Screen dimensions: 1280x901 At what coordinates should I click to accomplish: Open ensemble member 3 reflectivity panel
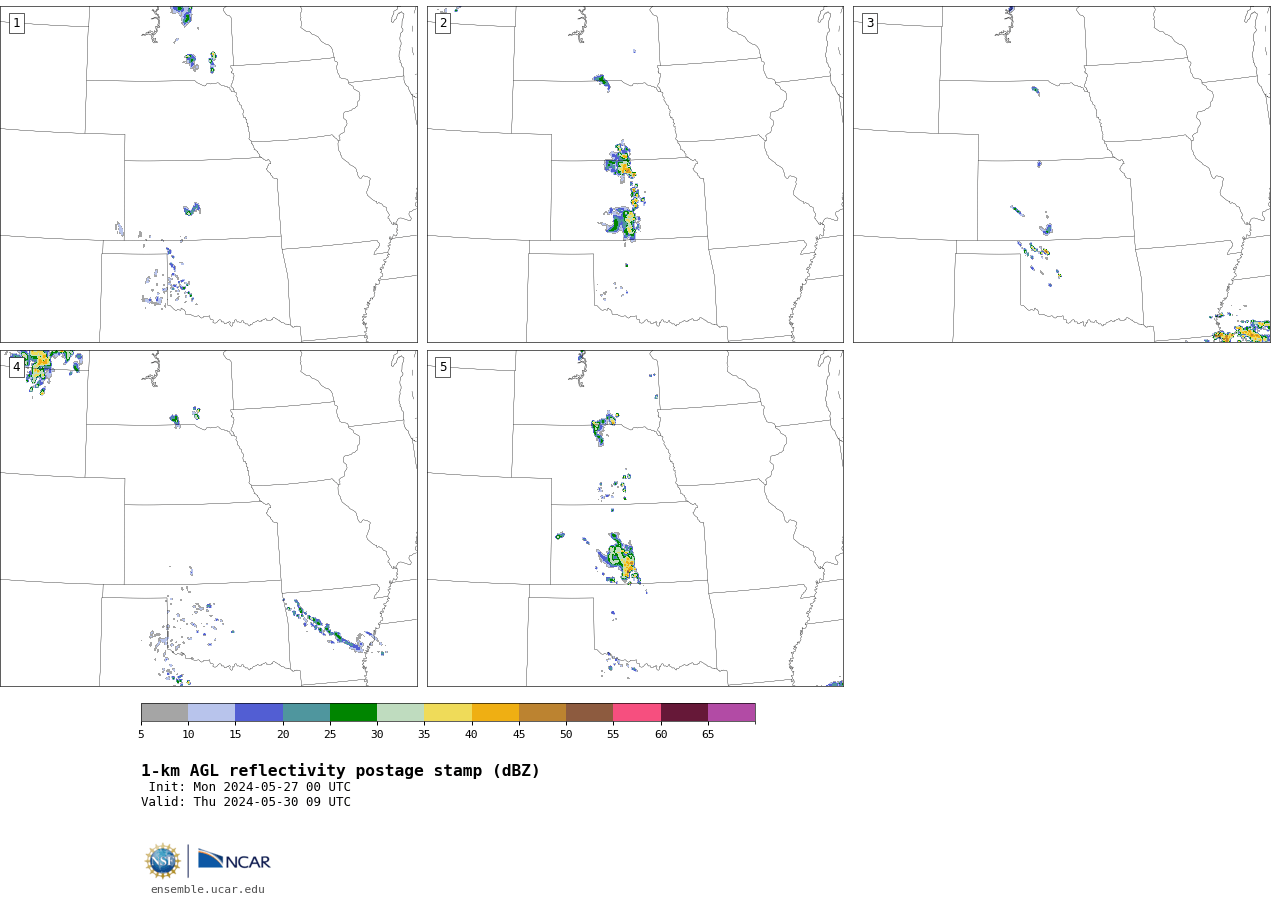(1062, 174)
